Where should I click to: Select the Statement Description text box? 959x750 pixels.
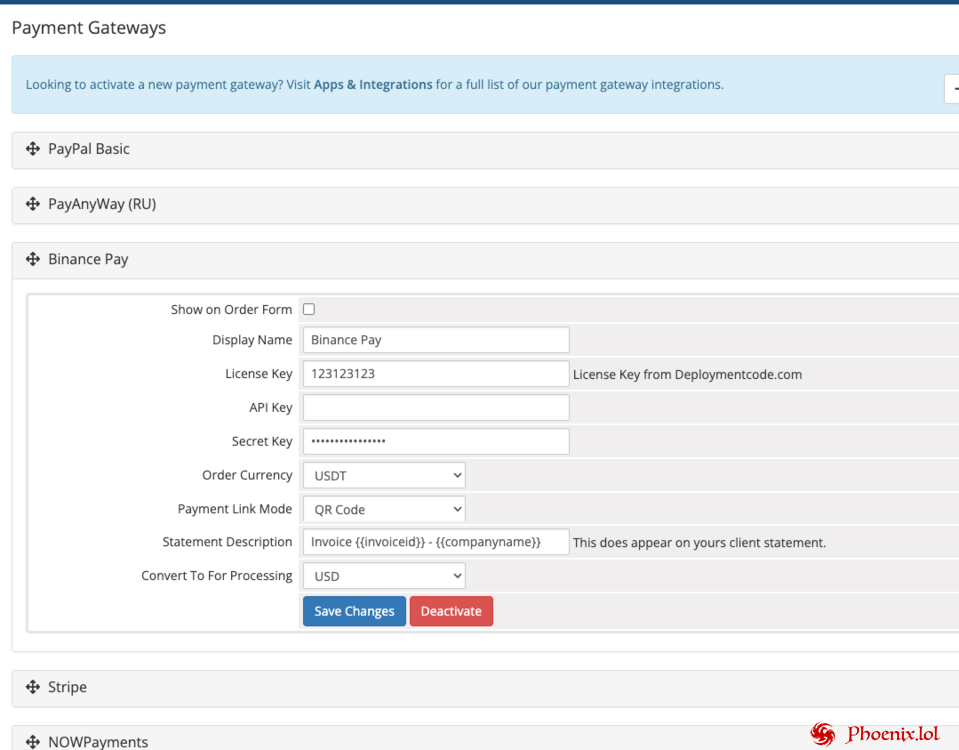(x=436, y=542)
